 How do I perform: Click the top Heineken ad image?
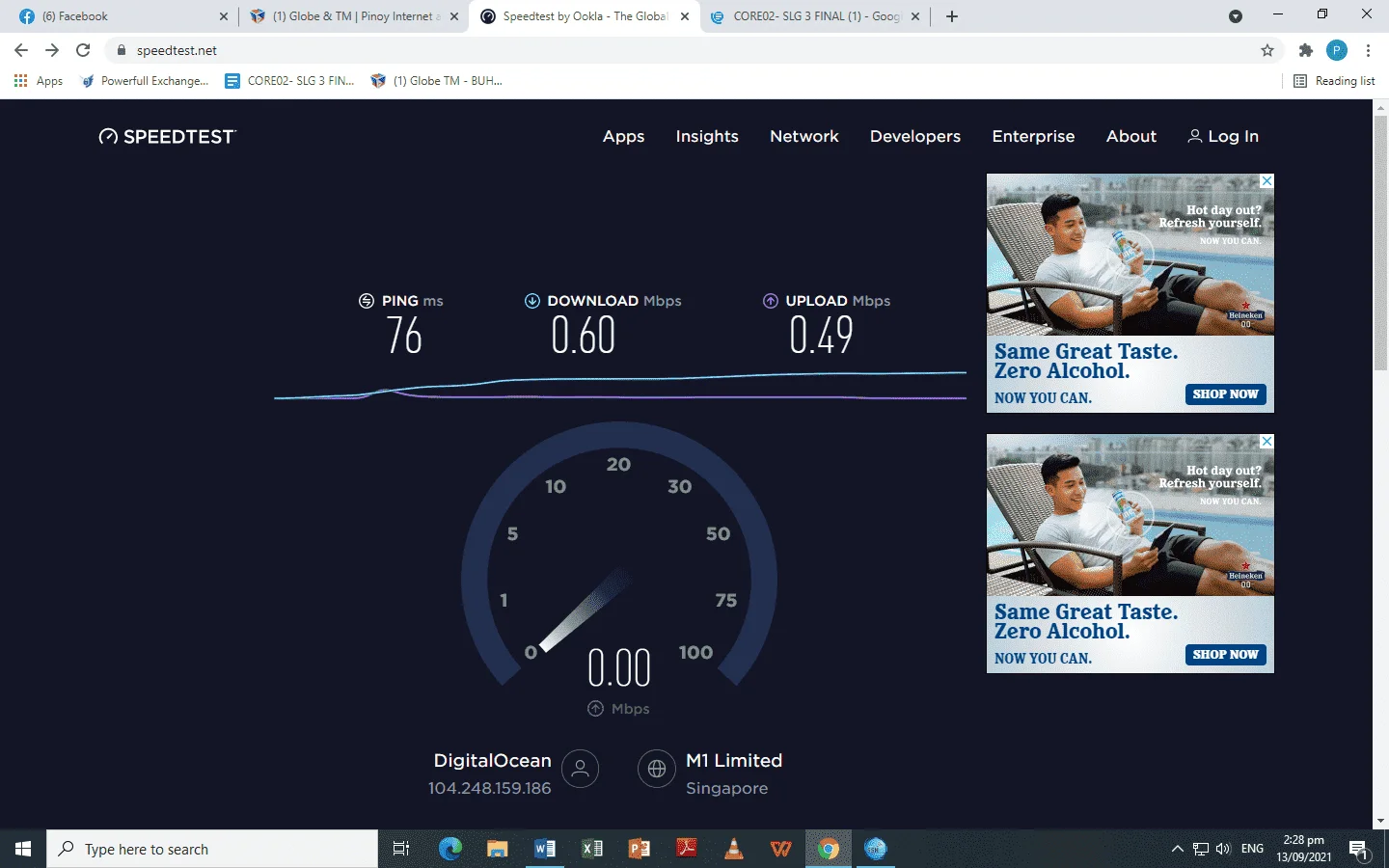(1130, 255)
